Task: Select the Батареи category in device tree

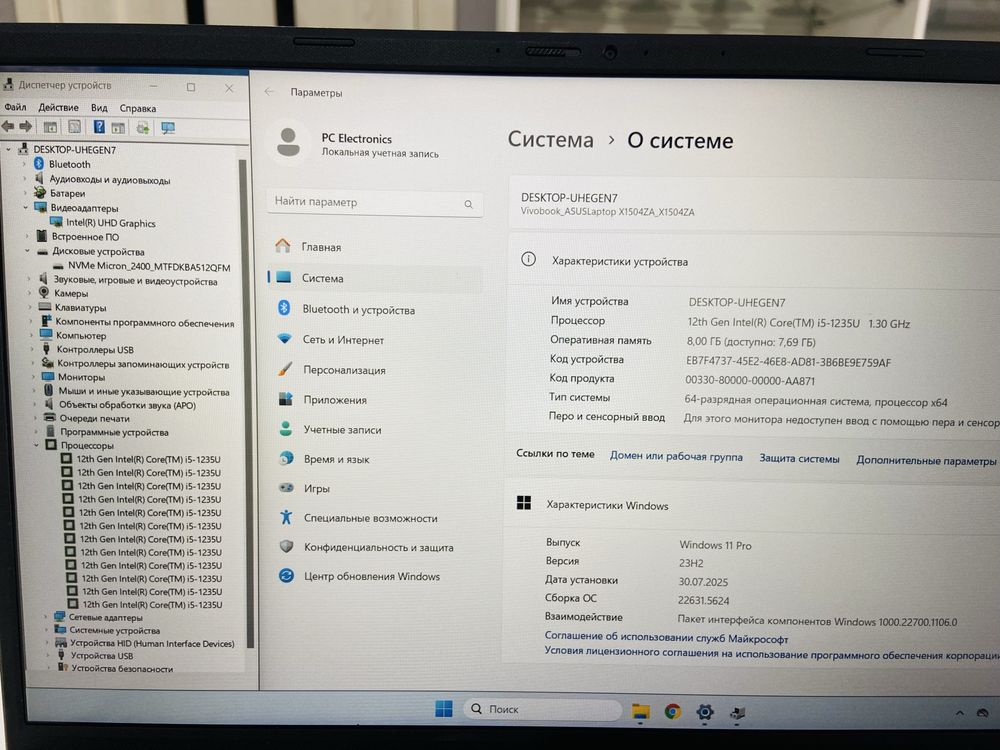Action: [67, 193]
